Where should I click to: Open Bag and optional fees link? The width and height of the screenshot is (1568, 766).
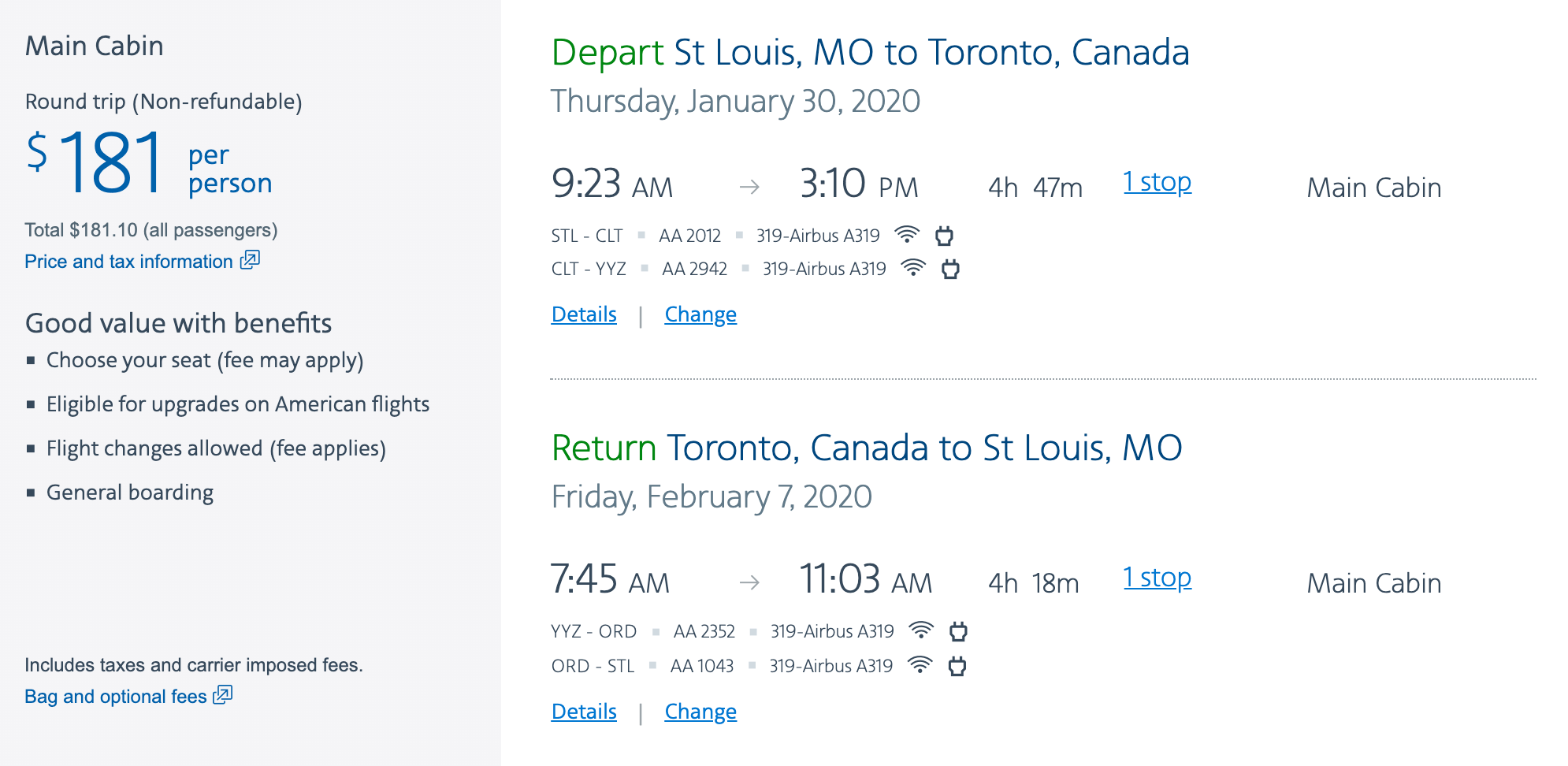pos(115,697)
